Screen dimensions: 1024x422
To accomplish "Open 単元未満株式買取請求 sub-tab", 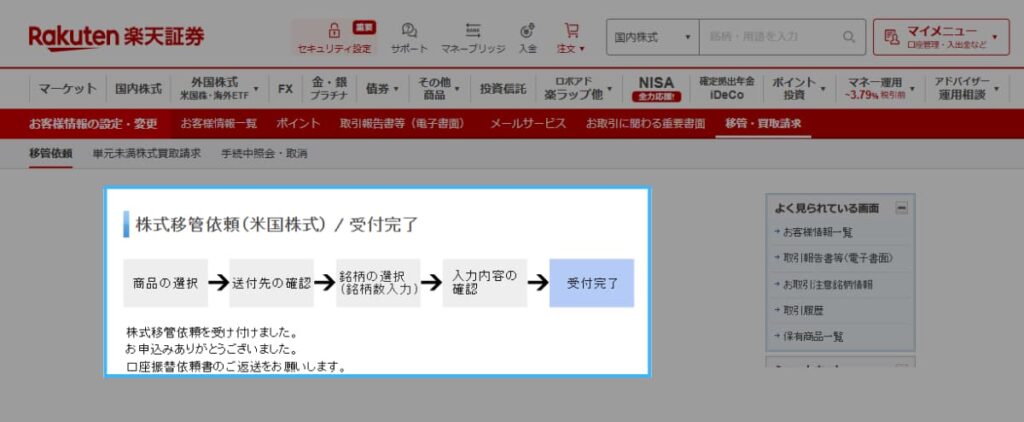I will [147, 154].
